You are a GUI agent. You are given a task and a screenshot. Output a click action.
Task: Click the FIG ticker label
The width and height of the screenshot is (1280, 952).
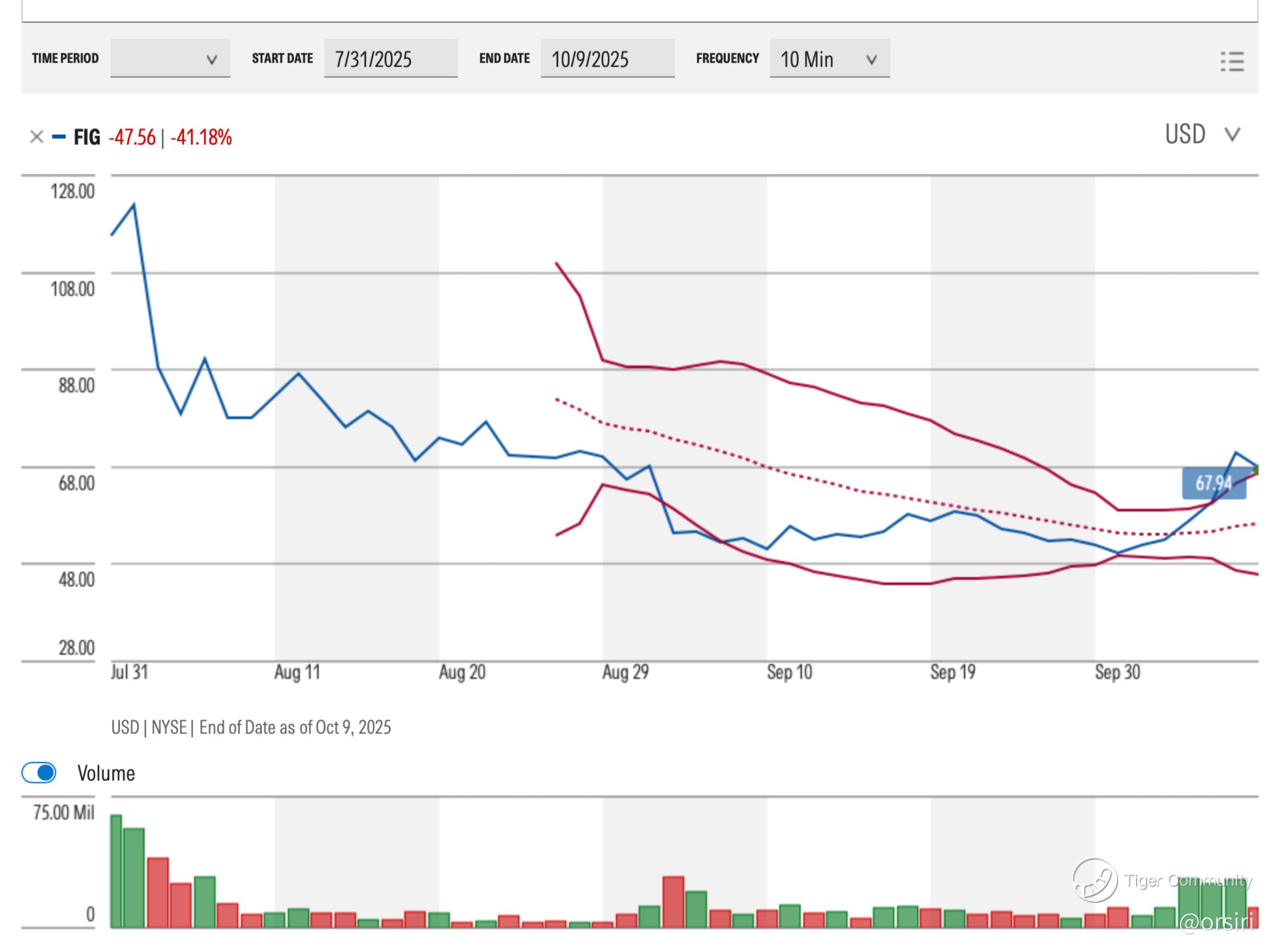pyautogui.click(x=87, y=137)
